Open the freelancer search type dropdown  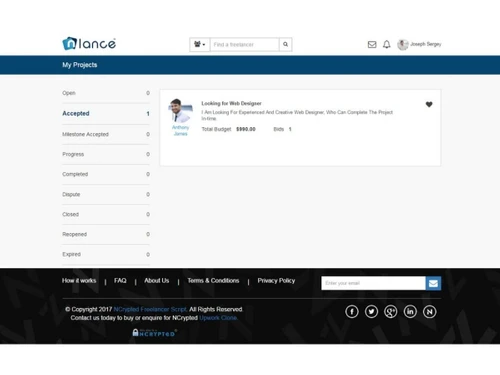[200, 44]
